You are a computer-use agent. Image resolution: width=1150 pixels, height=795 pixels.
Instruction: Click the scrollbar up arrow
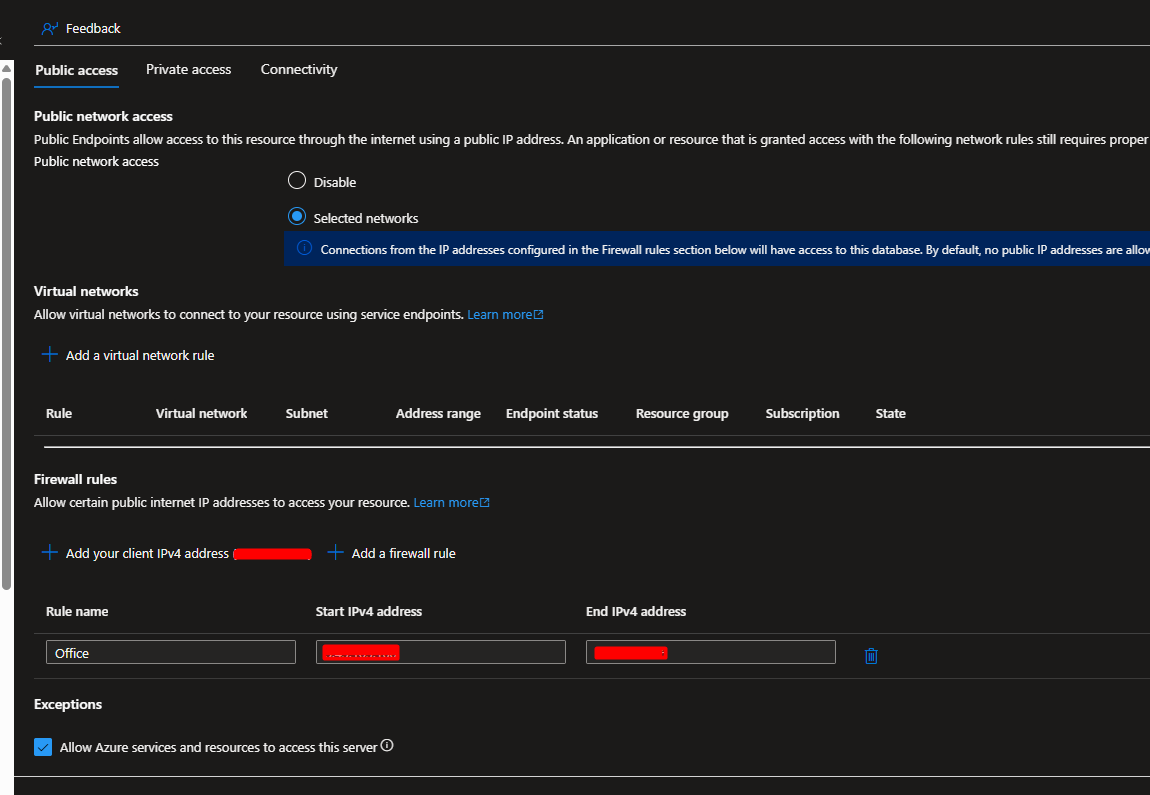(x=7, y=68)
